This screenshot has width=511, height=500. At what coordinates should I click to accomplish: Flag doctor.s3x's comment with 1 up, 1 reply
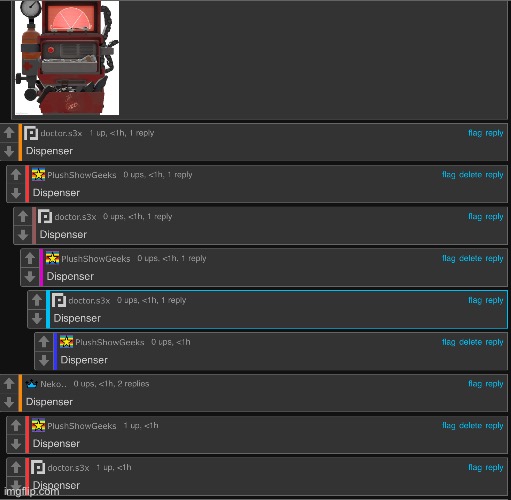pyautogui.click(x=475, y=133)
